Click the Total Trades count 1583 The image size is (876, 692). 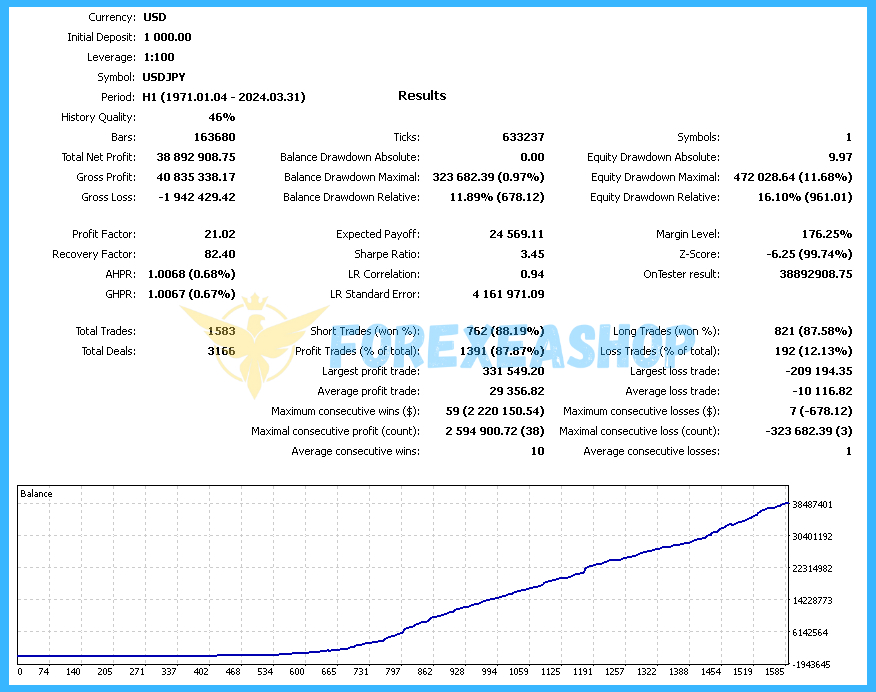point(221,331)
